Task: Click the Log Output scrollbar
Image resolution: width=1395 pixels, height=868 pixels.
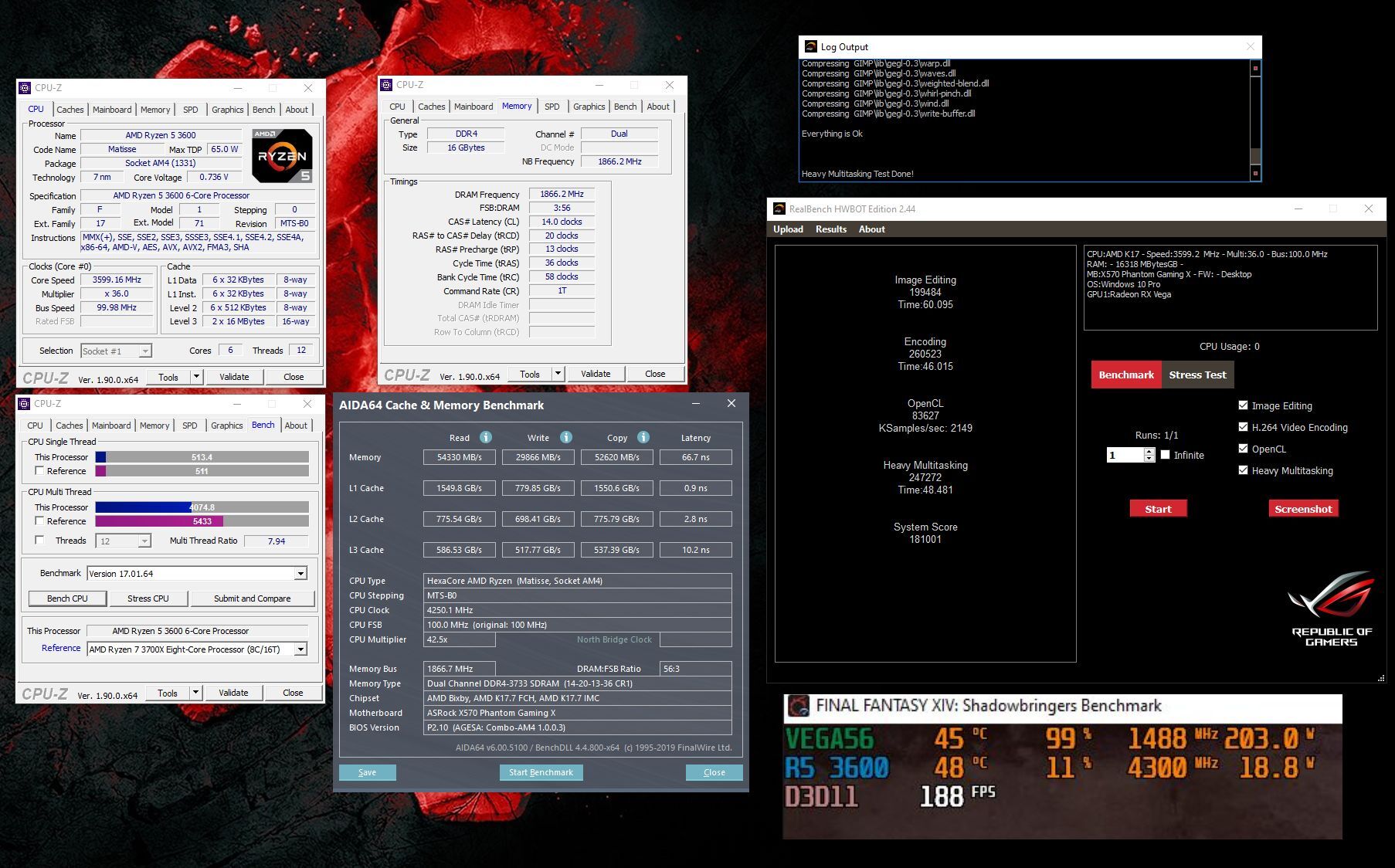Action: (x=1255, y=120)
